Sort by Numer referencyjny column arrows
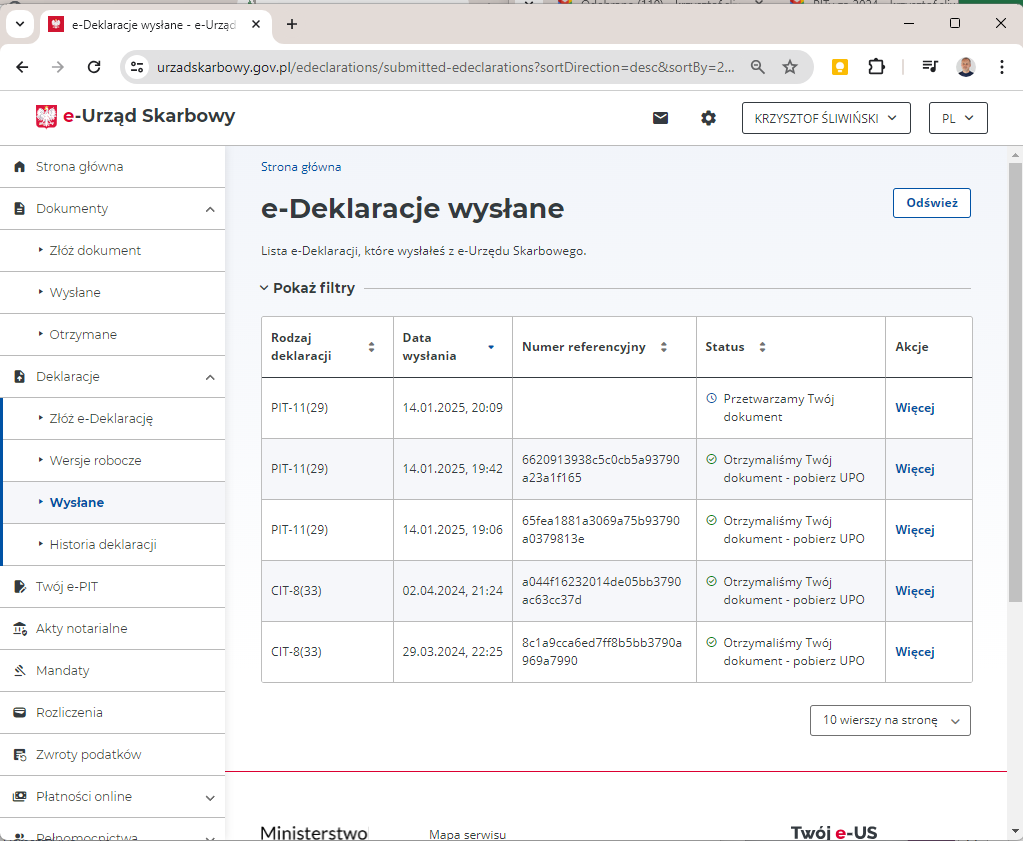The image size is (1023, 841). [665, 347]
